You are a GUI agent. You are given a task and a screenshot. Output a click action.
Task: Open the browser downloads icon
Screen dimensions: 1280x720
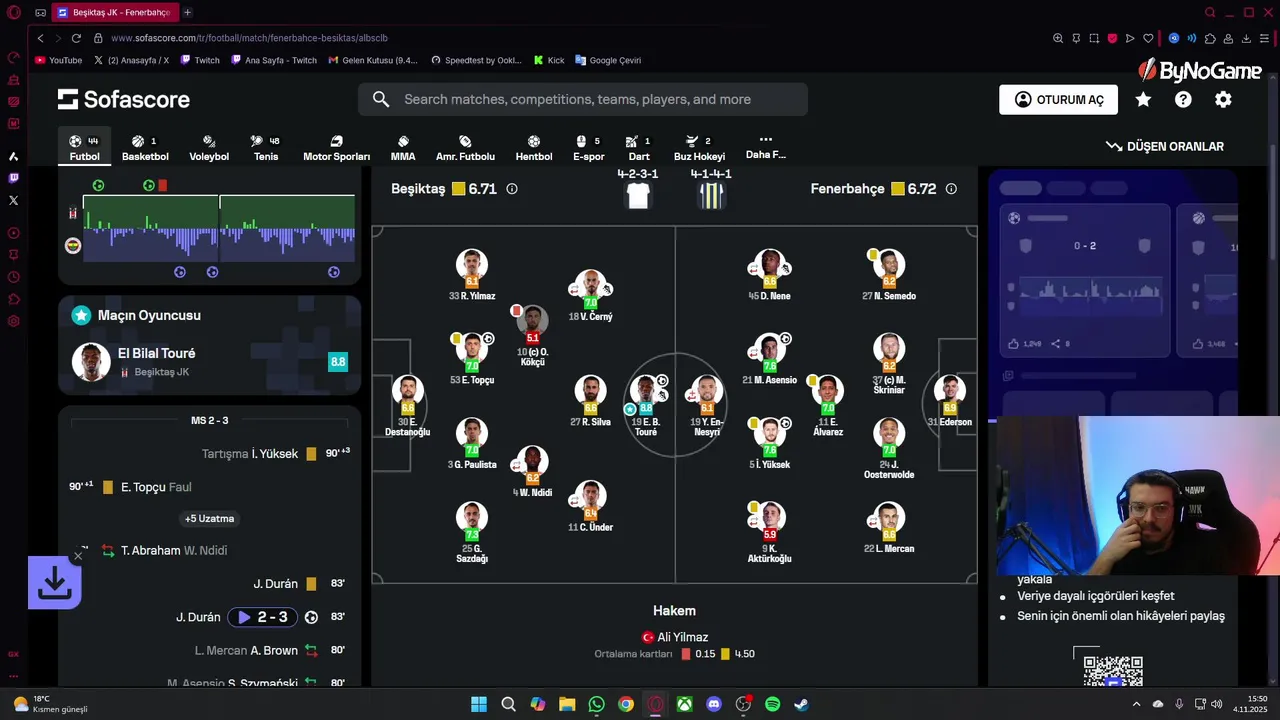tap(1246, 38)
